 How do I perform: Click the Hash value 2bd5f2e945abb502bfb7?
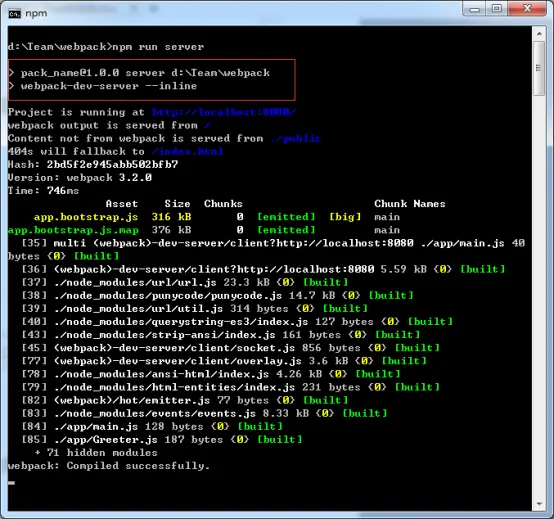pos(112,164)
